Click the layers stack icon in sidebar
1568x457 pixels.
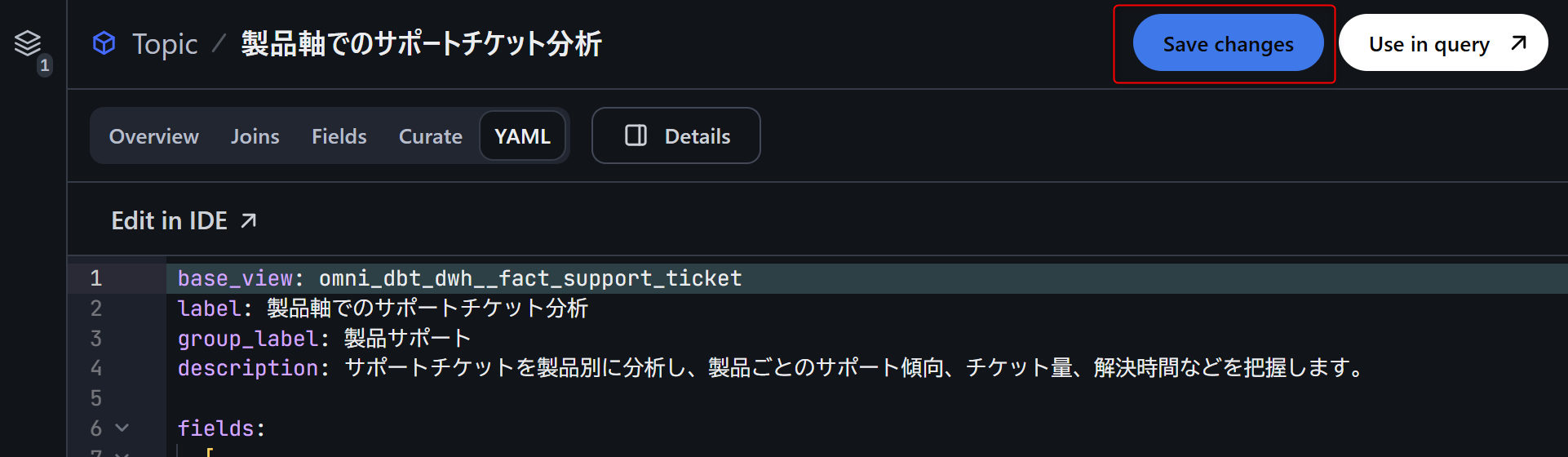point(27,42)
